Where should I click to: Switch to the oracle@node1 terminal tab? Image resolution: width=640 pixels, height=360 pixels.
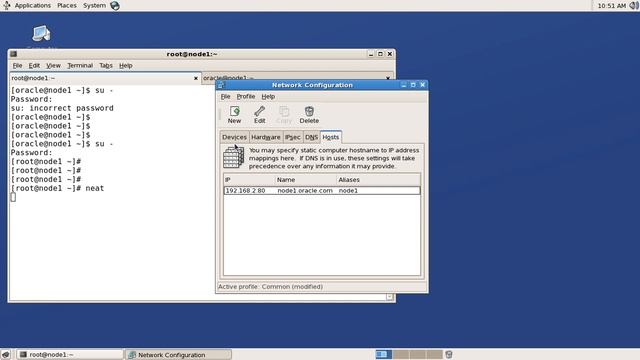297,78
